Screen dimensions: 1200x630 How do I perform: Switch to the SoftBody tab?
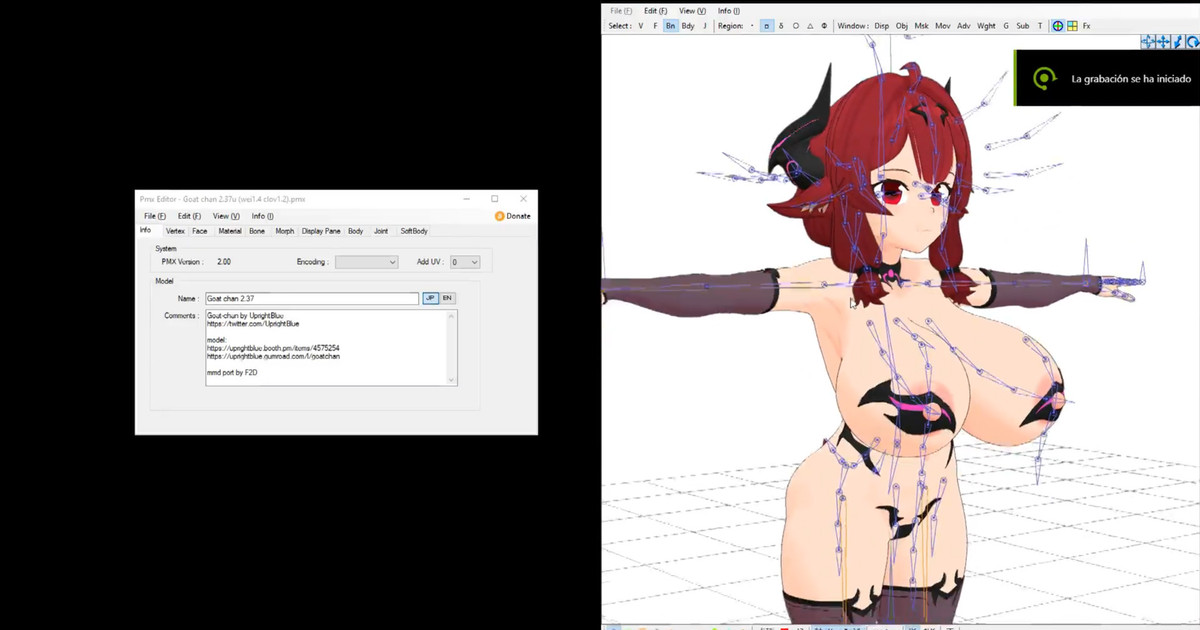(414, 231)
